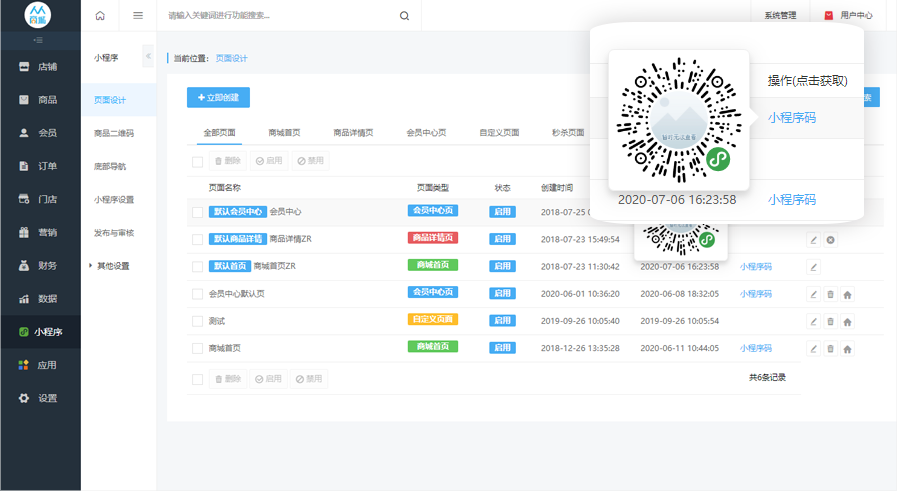
Task: Click the home icon in top bar
Action: pyautogui.click(x=100, y=15)
